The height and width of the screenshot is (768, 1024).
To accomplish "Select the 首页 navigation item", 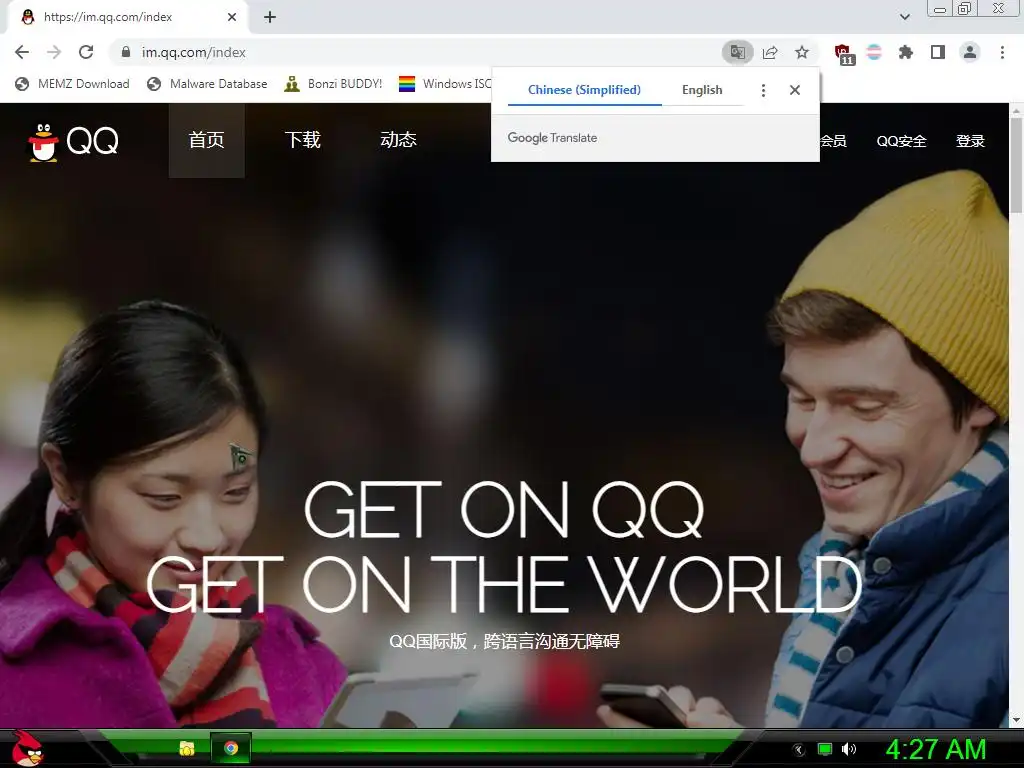I will [x=206, y=140].
